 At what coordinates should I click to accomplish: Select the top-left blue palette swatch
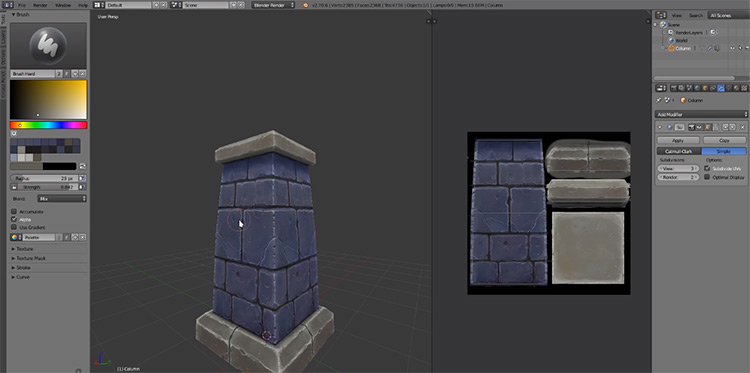(x=13, y=142)
